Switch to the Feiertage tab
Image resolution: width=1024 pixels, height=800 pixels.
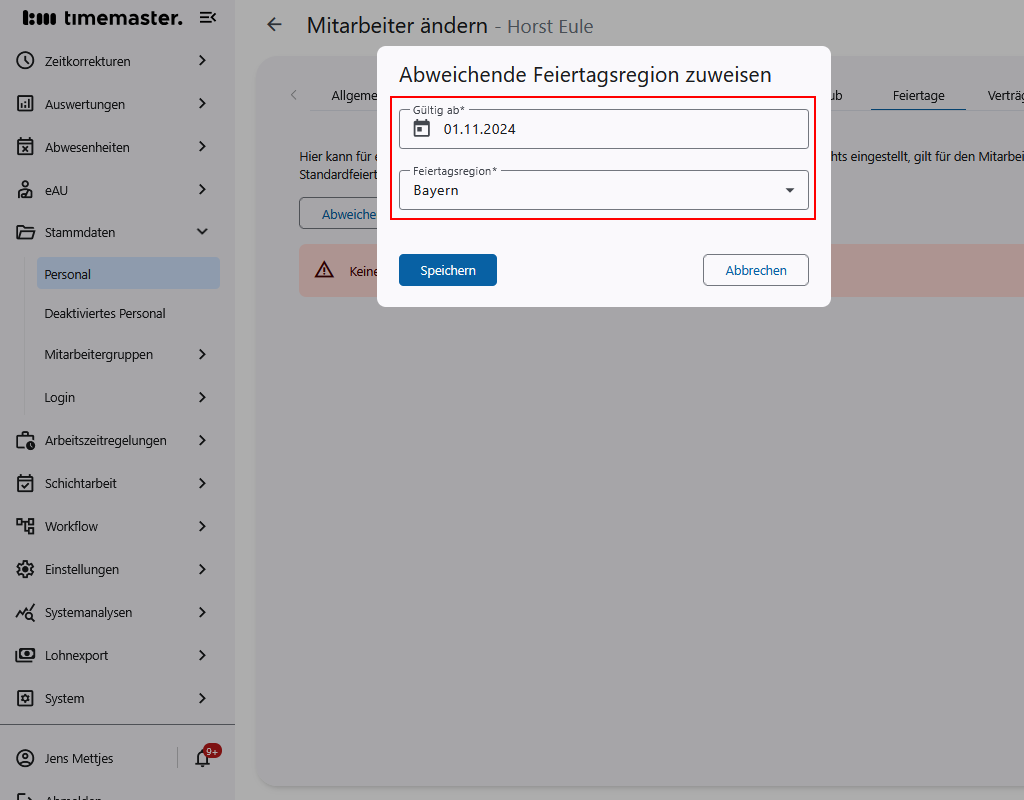point(918,95)
